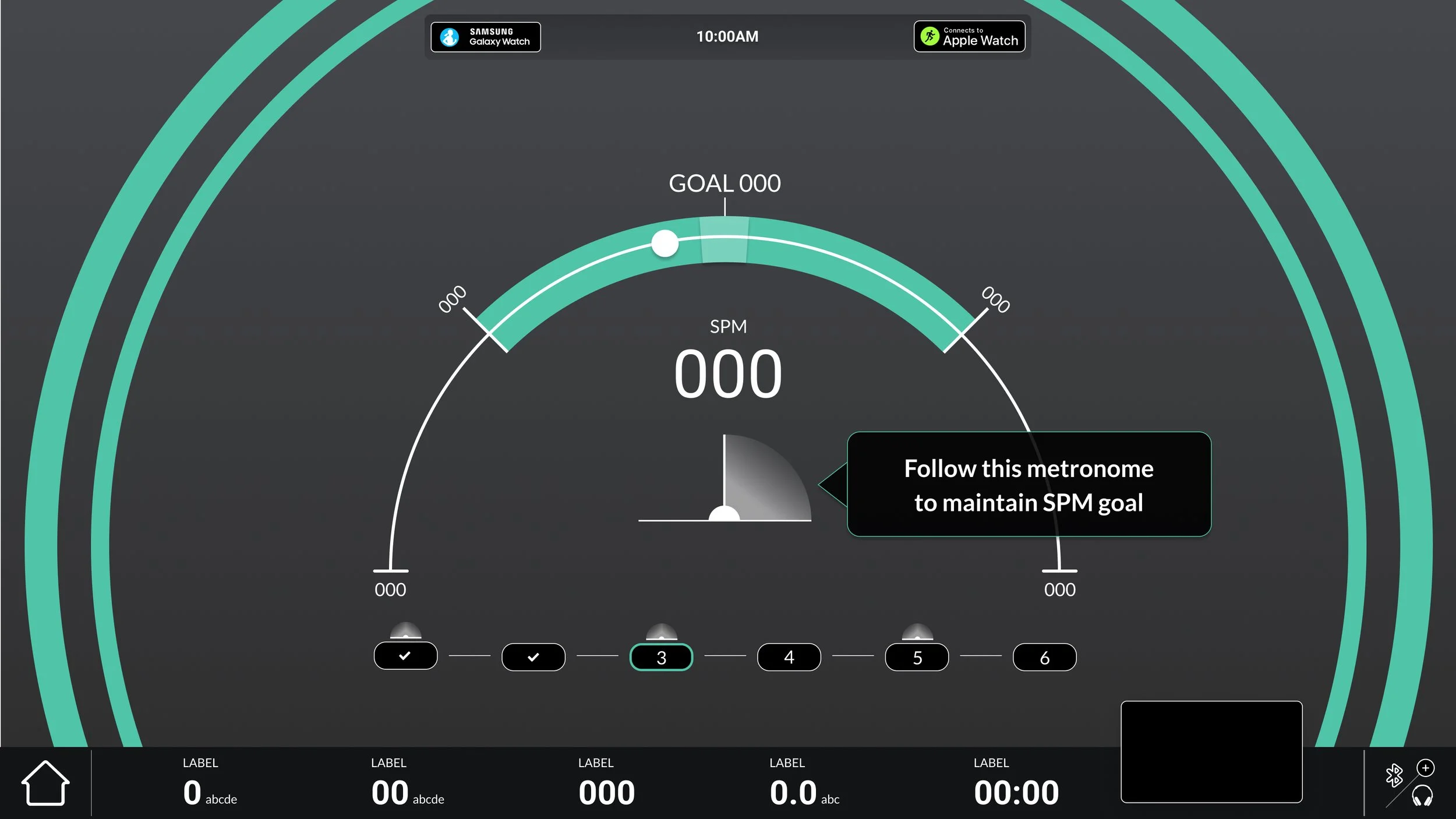The height and width of the screenshot is (819, 1456).
Task: Tap the rotated 000 label at the right range tick
Action: (x=996, y=299)
